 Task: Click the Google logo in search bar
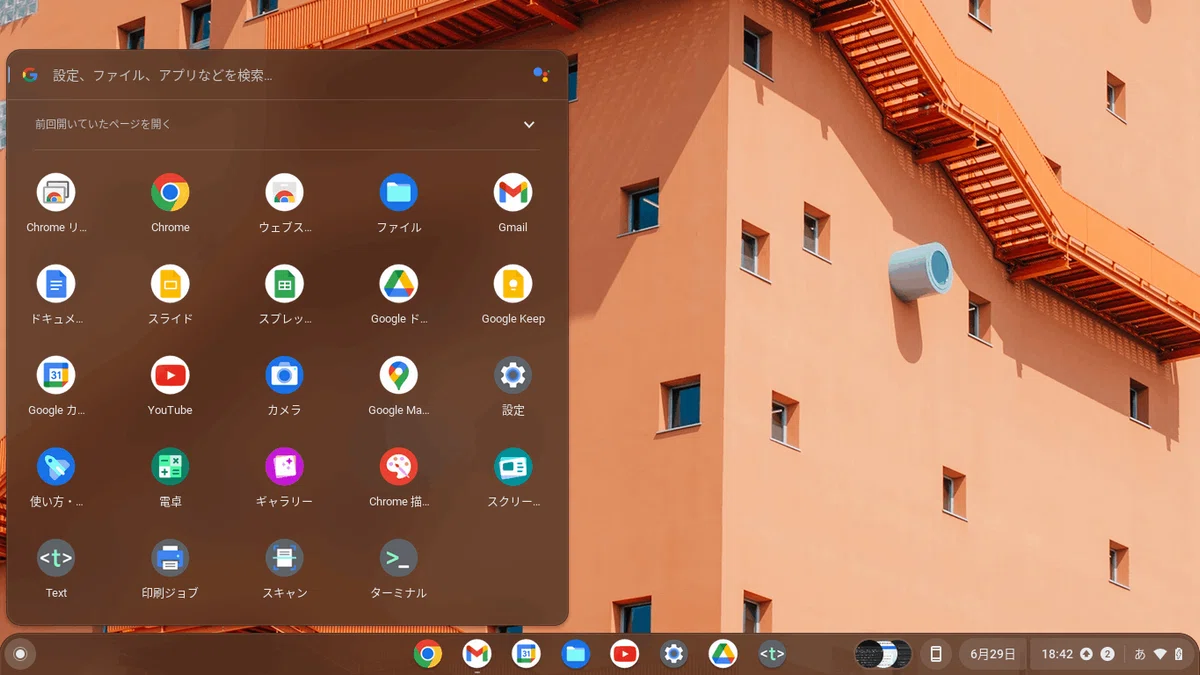click(30, 75)
